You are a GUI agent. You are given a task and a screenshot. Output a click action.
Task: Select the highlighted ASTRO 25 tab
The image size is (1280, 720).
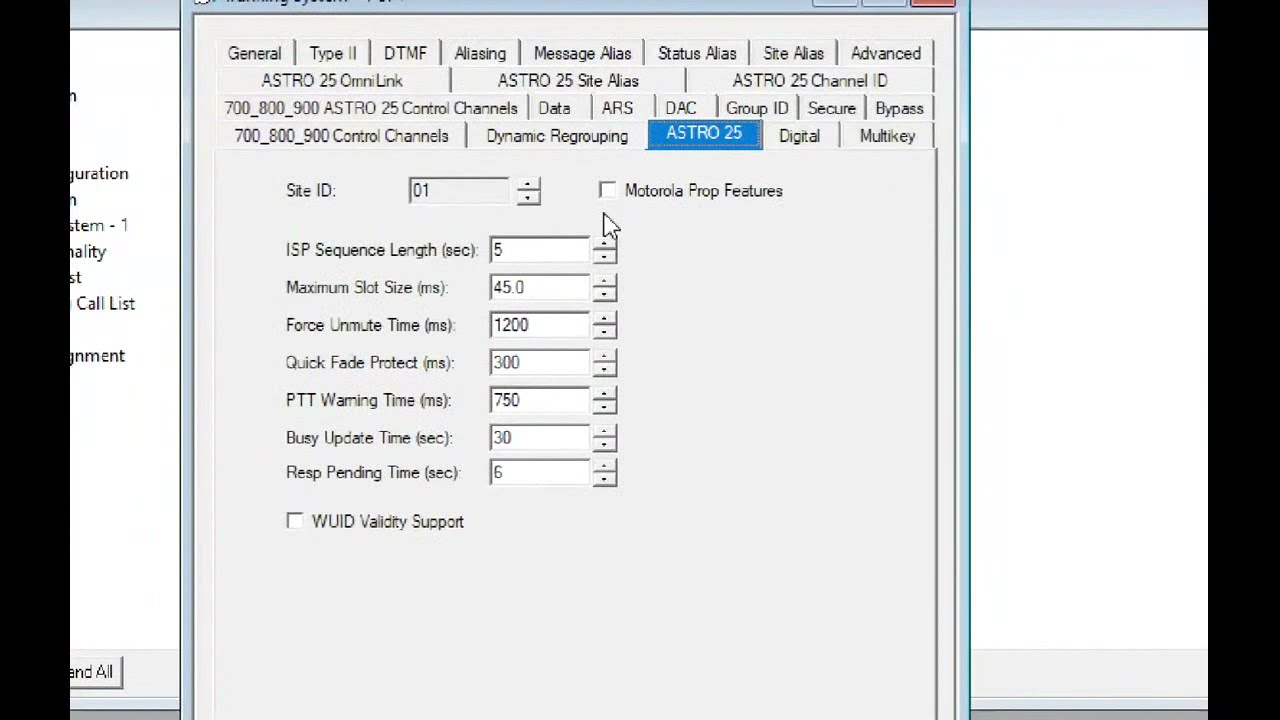(x=704, y=134)
